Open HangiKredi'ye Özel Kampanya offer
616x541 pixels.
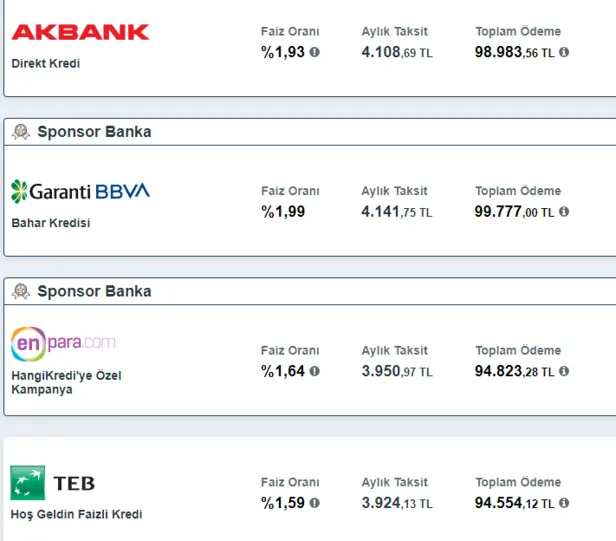[x=66, y=382]
